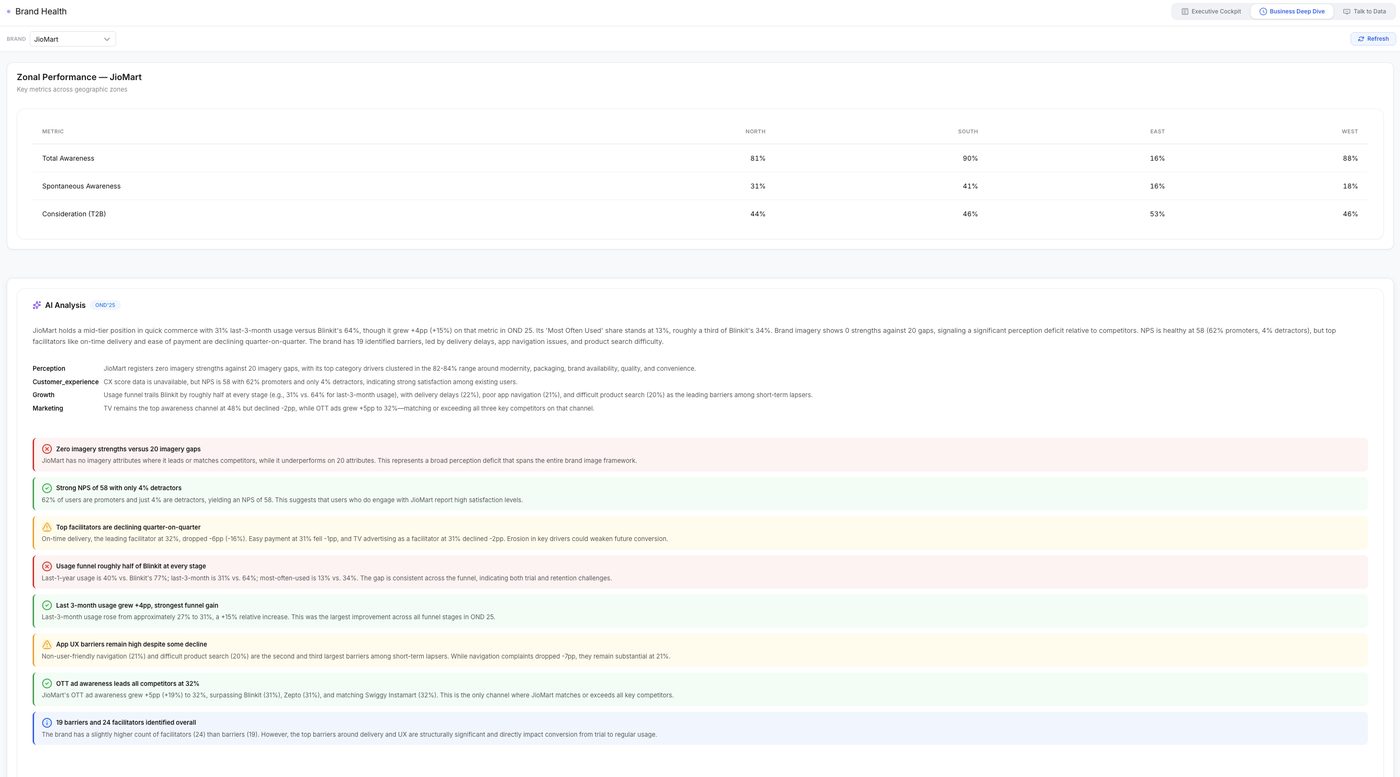Open the Talk to Data tab
This screenshot has height=777, width=1400.
pyautogui.click(x=1364, y=11)
